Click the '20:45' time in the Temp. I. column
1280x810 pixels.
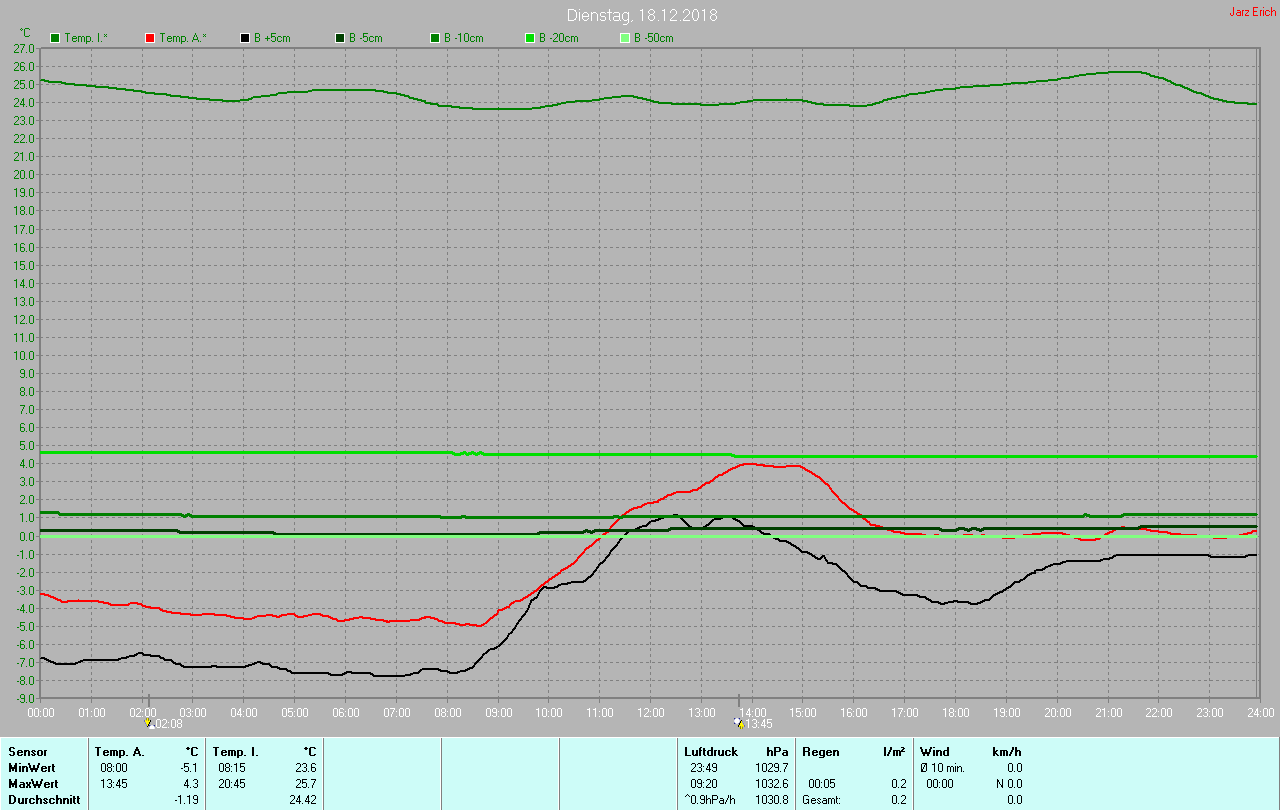(x=232, y=783)
